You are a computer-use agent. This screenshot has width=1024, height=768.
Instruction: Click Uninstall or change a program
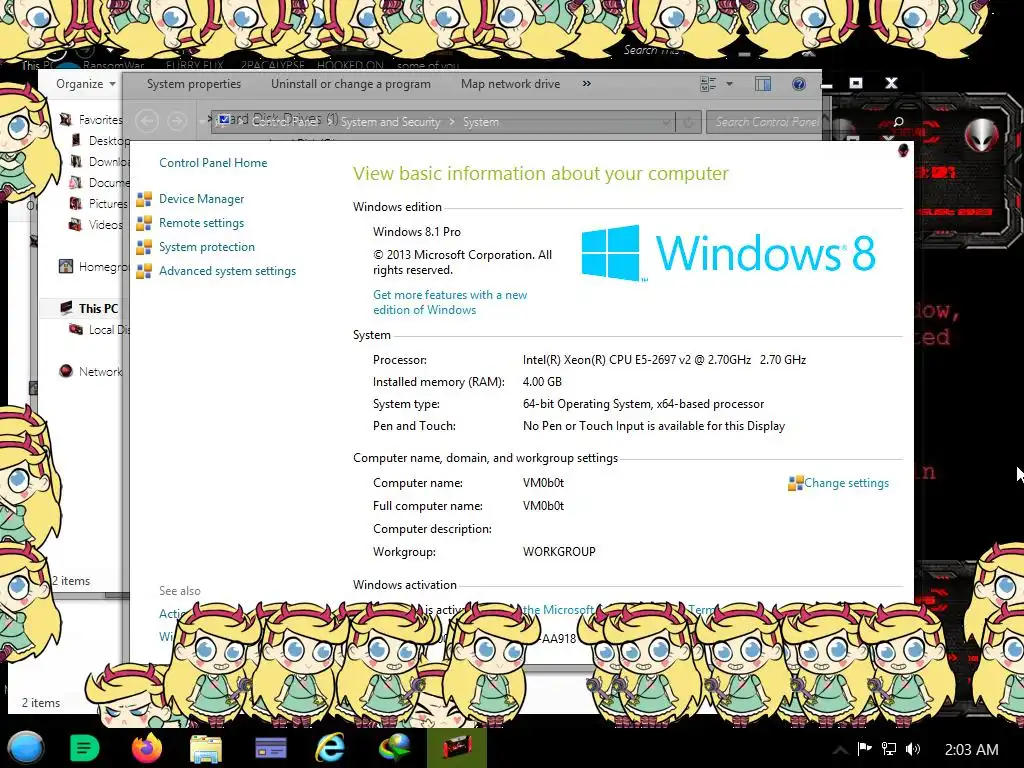(x=351, y=84)
